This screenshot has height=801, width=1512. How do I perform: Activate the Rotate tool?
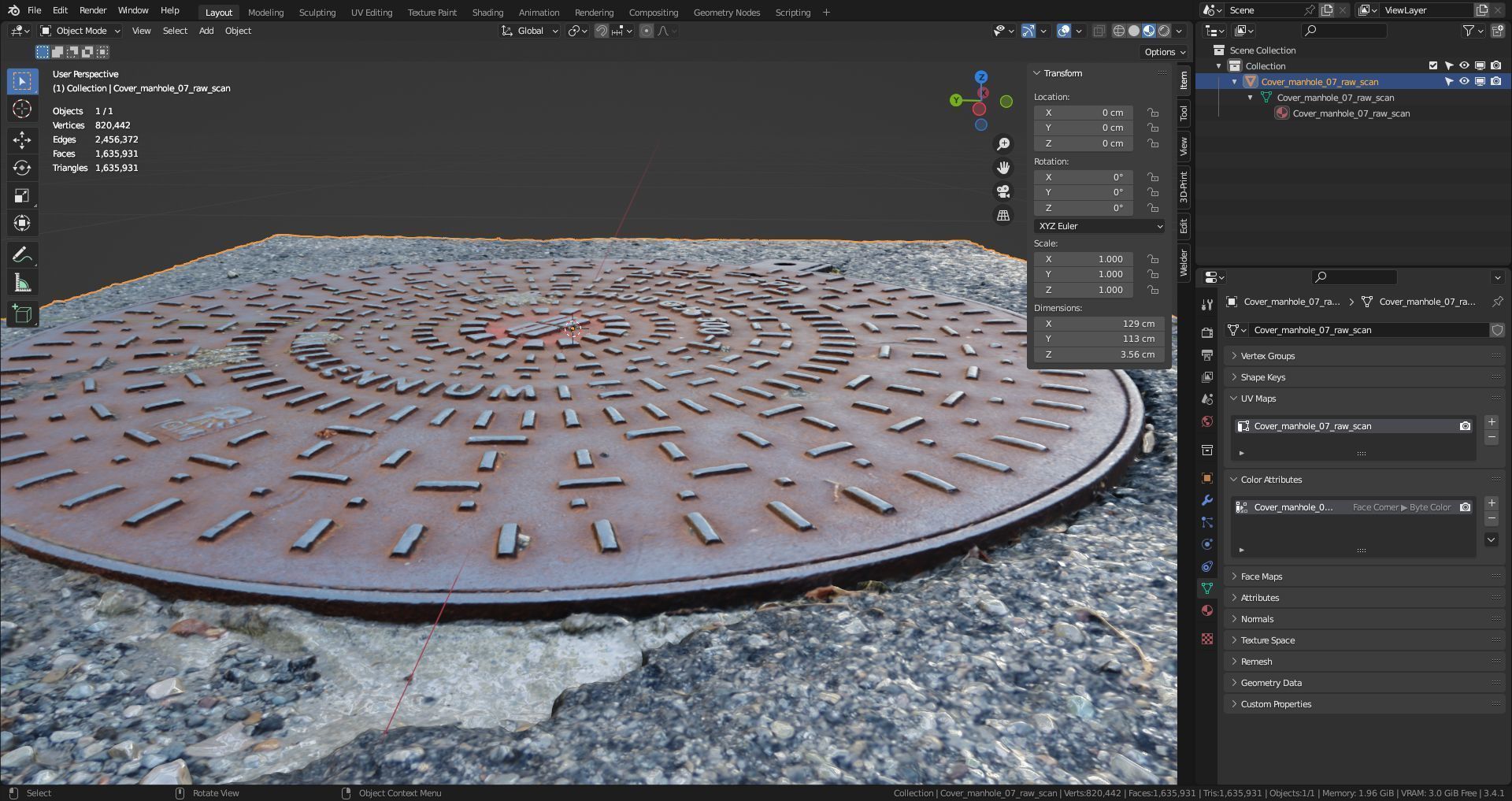click(x=22, y=168)
